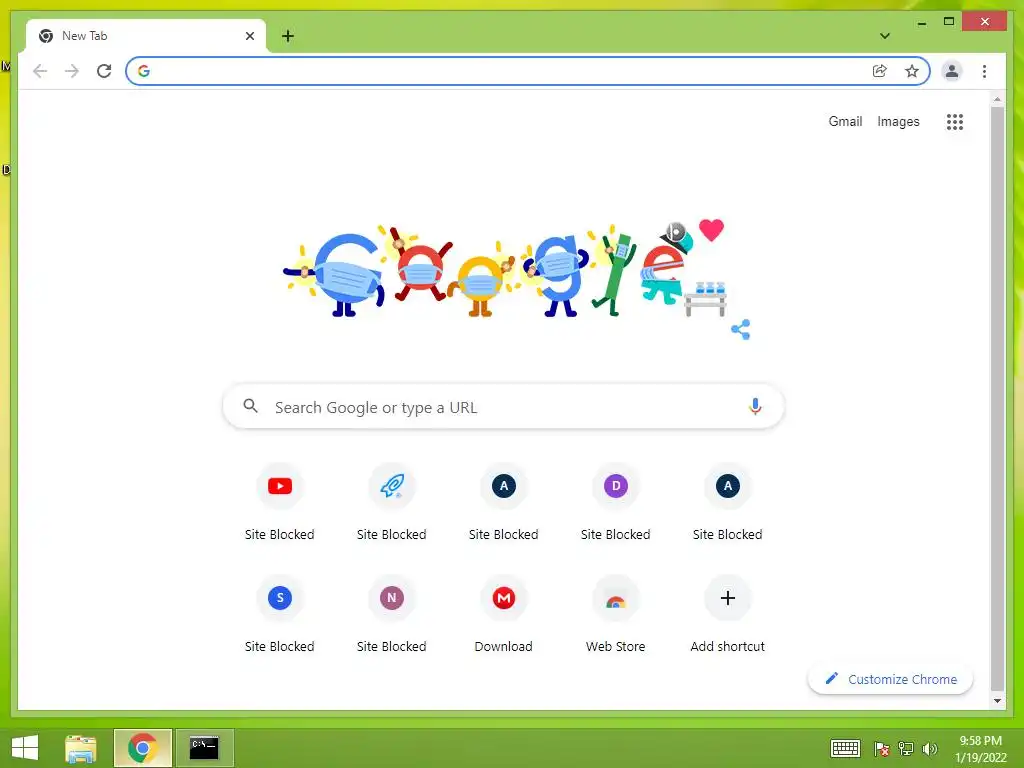Viewport: 1024px width, 768px height.
Task: Open the on-screen keyboard tray icon
Action: tap(845, 748)
